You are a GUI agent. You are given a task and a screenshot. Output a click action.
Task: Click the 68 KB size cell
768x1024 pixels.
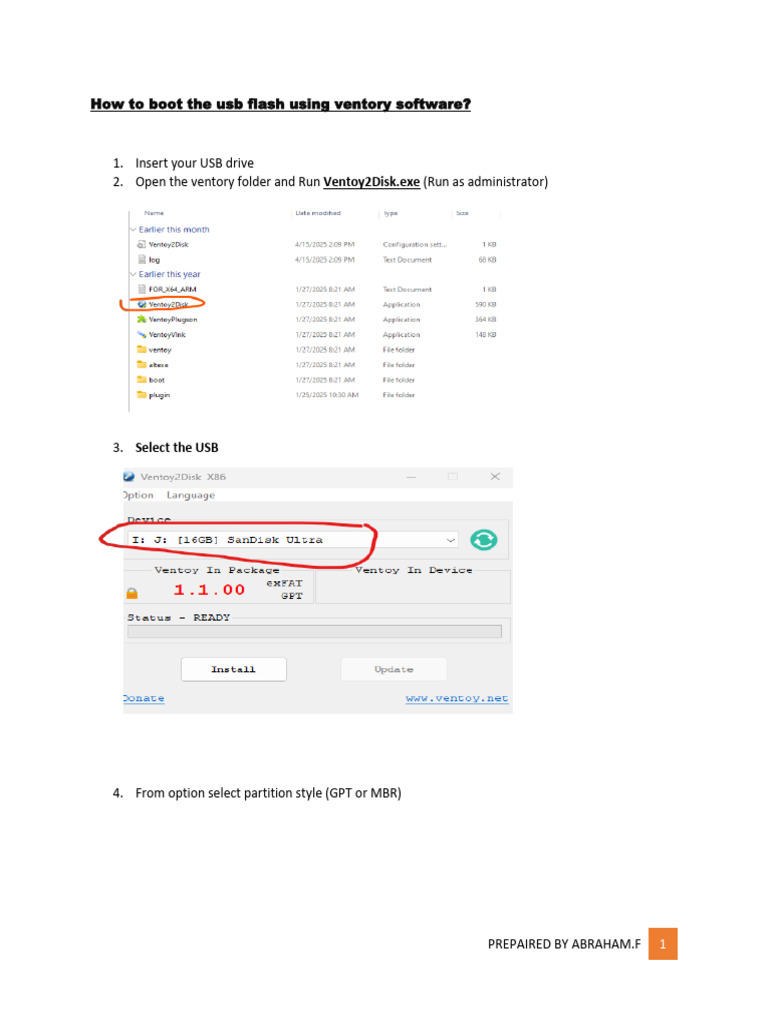[x=487, y=259]
